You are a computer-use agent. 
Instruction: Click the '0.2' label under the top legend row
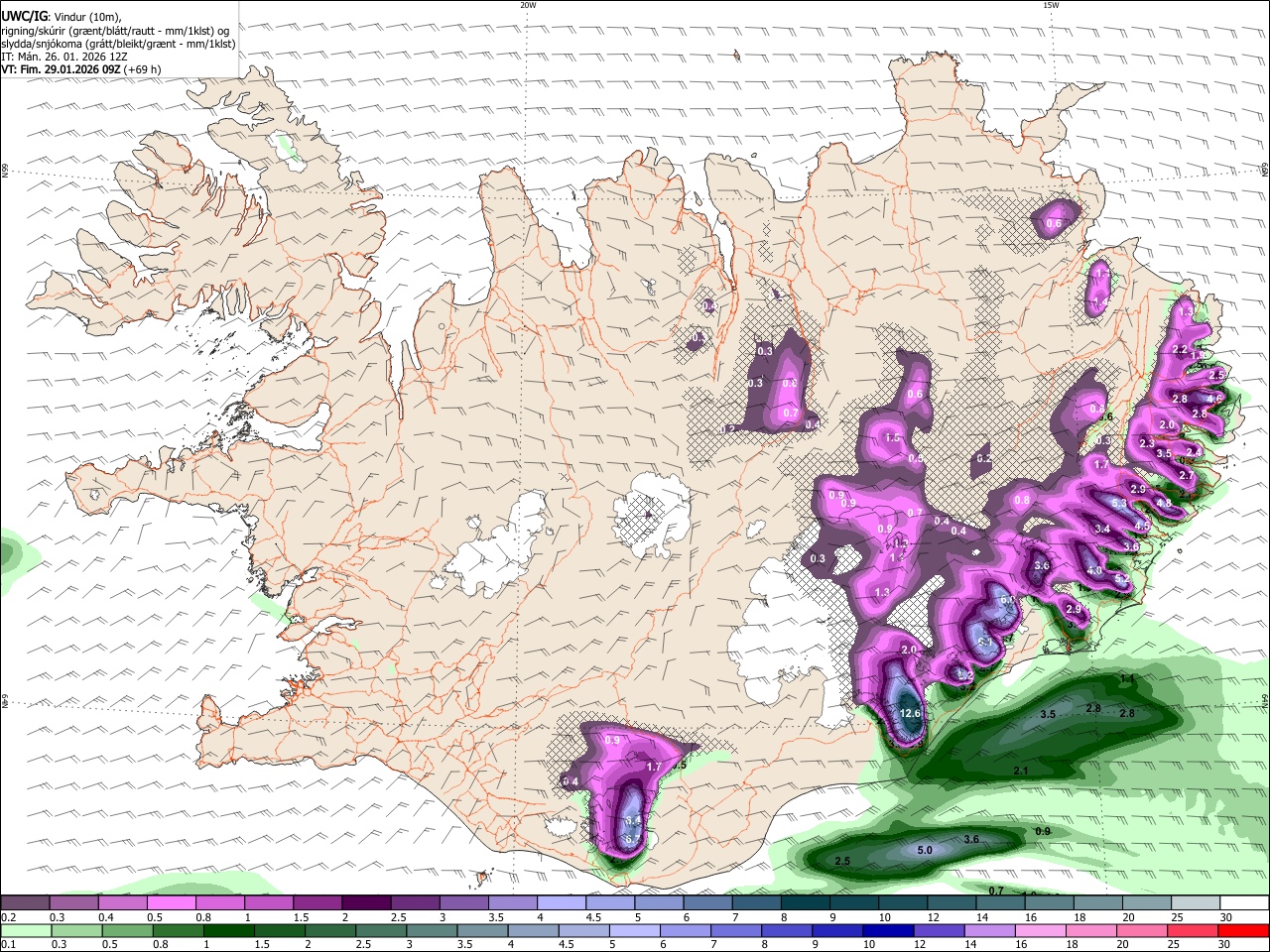(x=7, y=917)
